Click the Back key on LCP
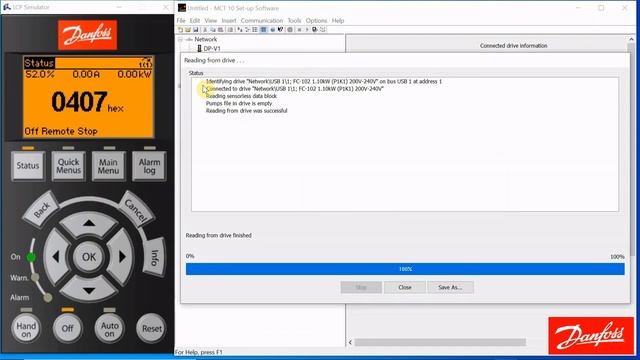Screen dimensions: 640x360 tap(41, 209)
